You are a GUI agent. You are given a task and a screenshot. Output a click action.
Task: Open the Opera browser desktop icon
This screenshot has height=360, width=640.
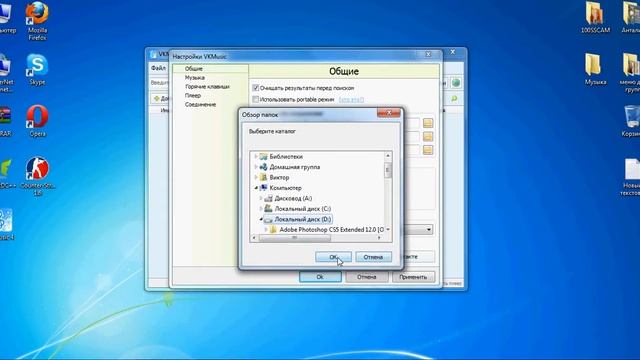(x=37, y=121)
